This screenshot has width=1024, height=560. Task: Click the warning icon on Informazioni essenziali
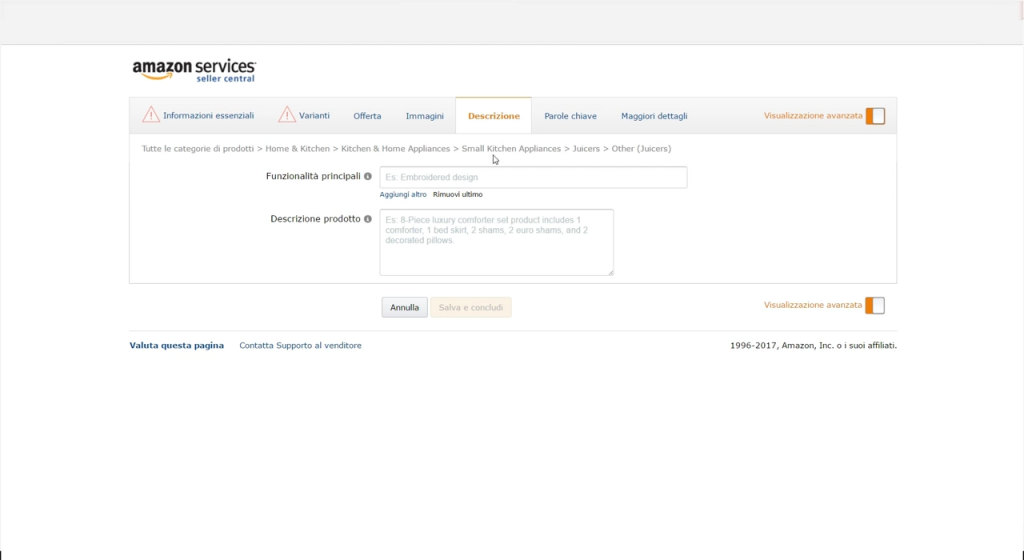coord(151,115)
